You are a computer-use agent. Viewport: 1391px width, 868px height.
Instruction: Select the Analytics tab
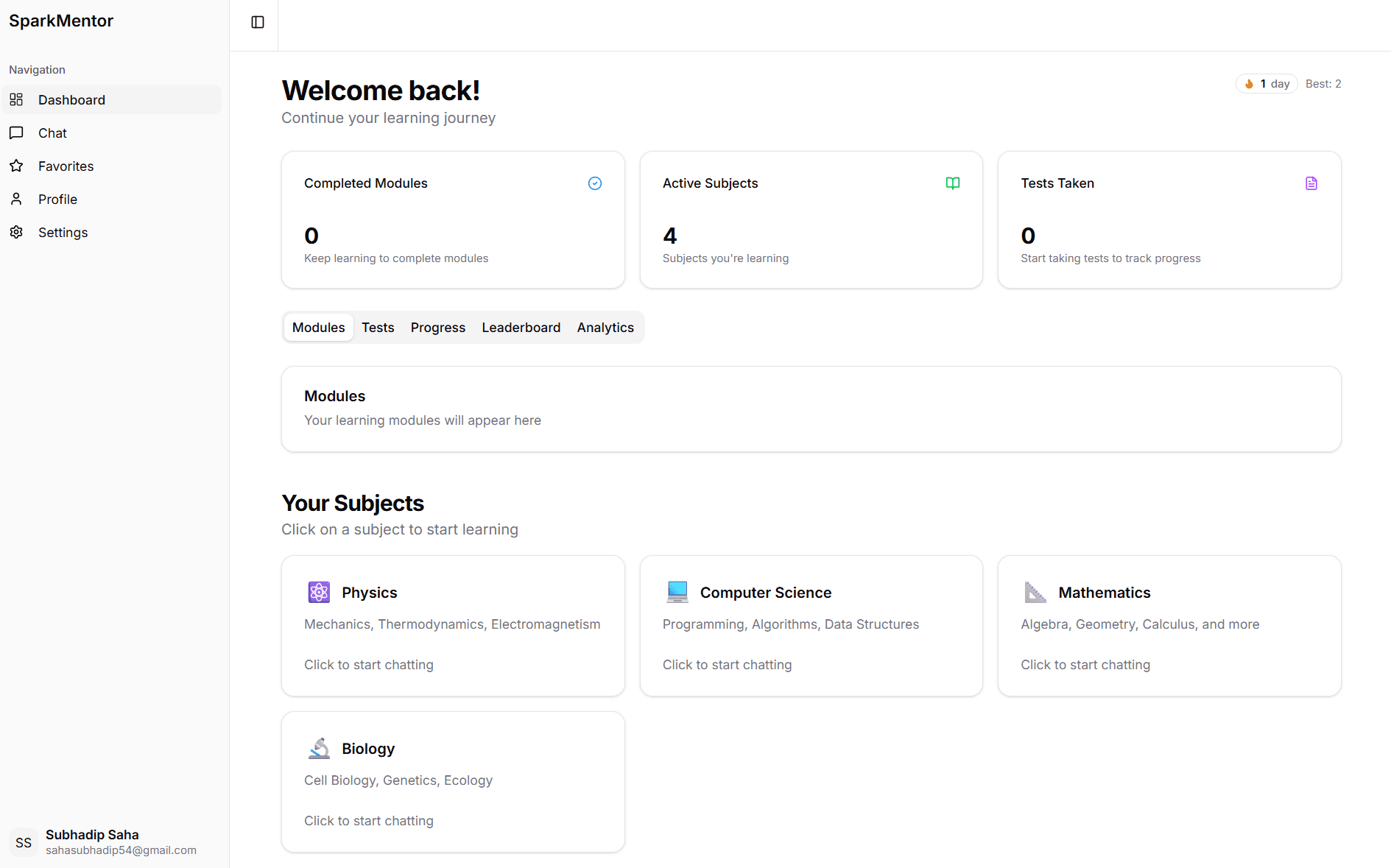coord(605,327)
